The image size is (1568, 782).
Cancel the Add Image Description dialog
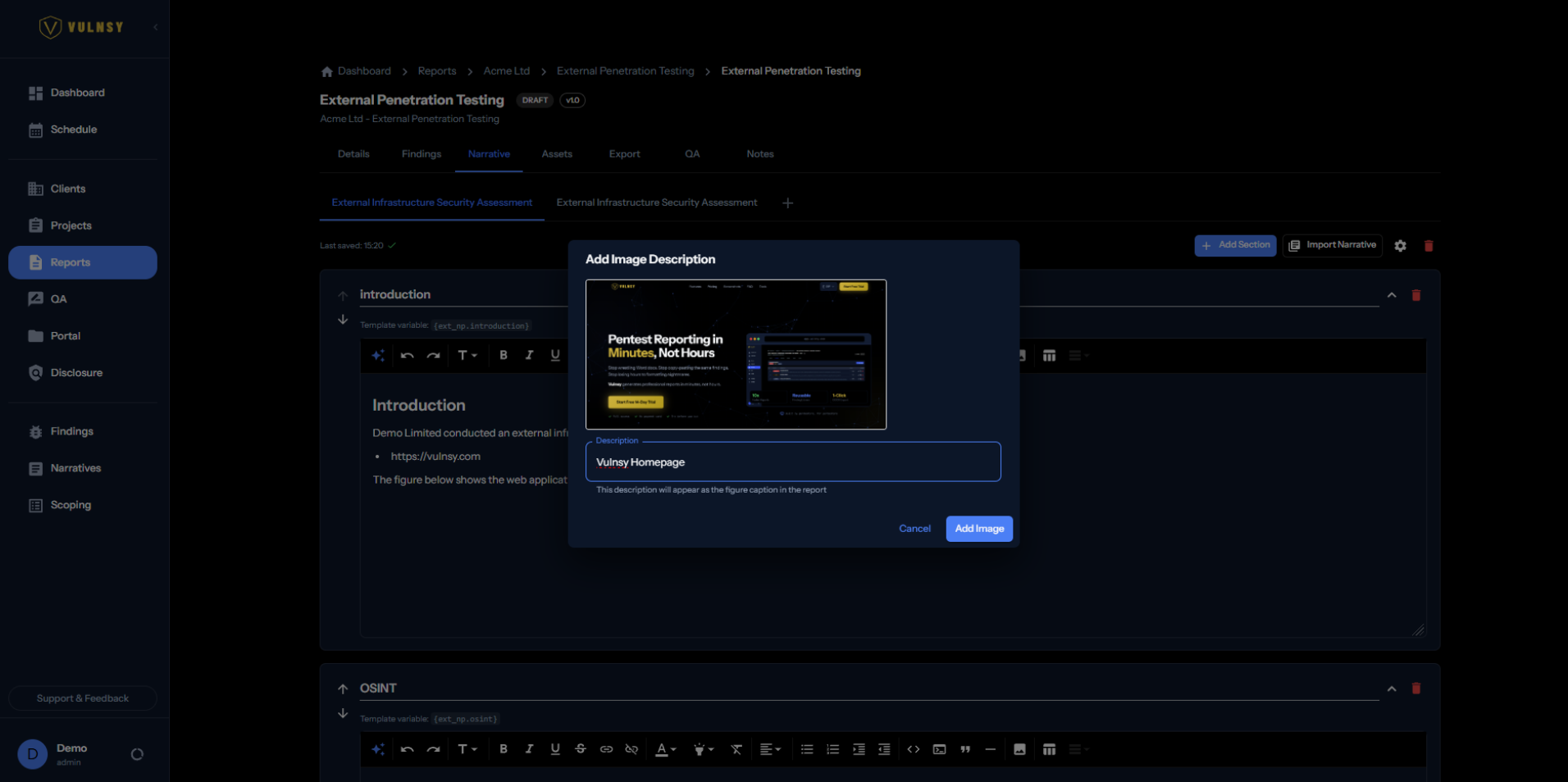coord(914,529)
